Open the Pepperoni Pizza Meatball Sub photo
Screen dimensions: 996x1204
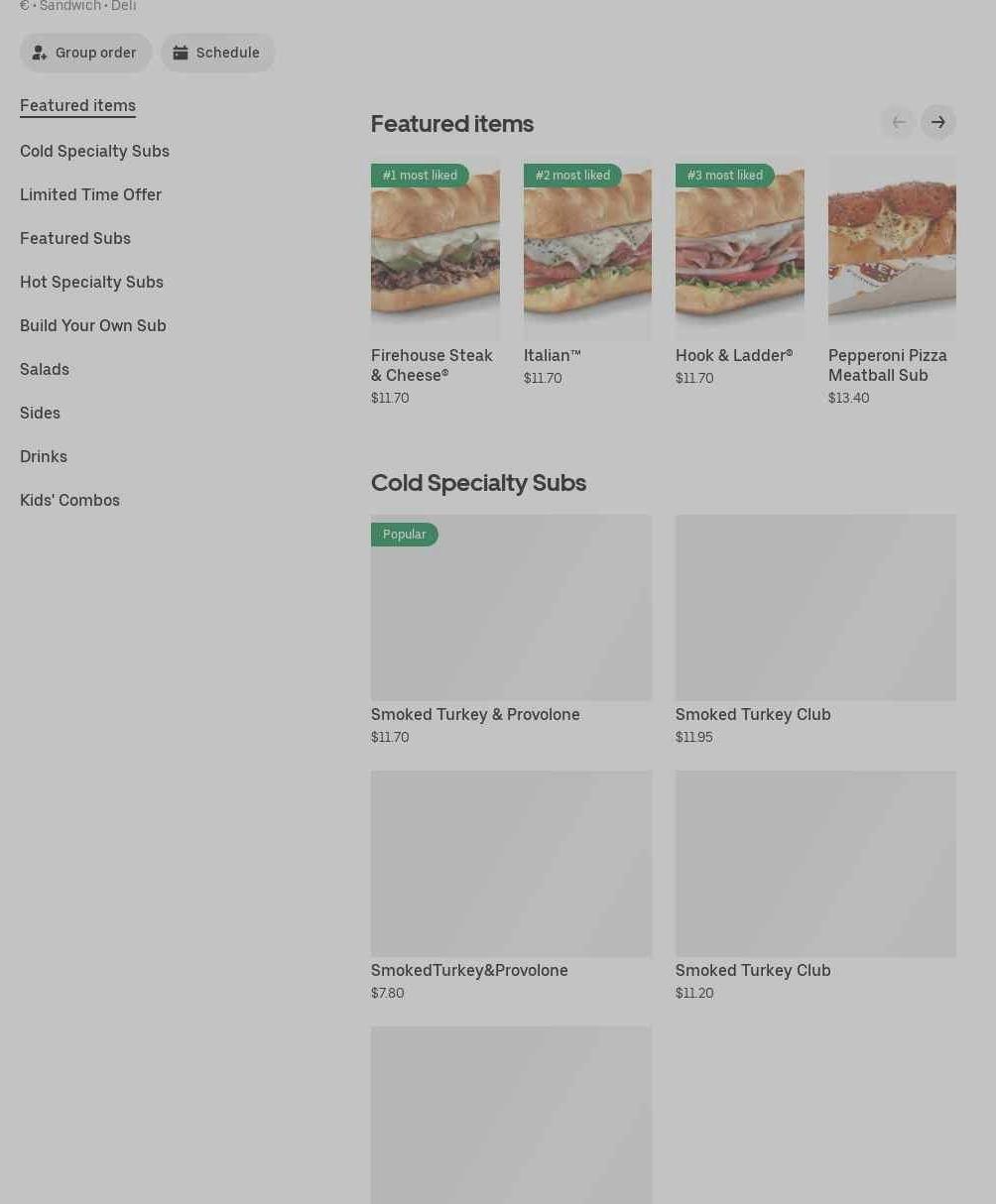pyautogui.click(x=892, y=248)
